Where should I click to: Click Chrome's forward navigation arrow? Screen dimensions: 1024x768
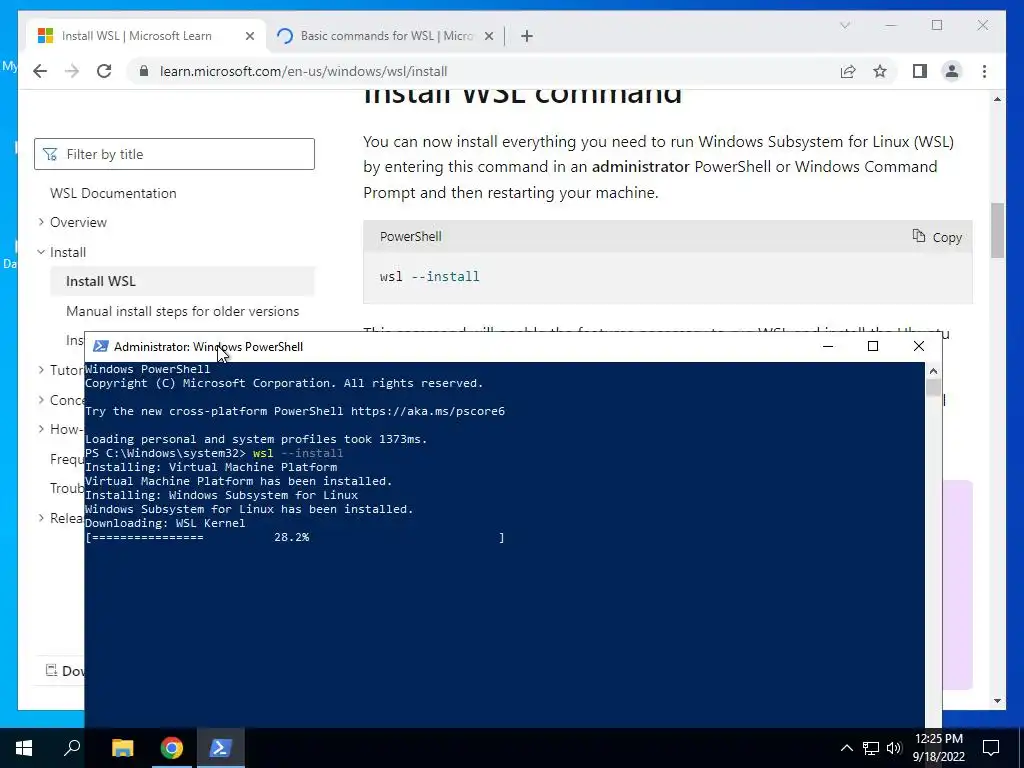[x=72, y=71]
